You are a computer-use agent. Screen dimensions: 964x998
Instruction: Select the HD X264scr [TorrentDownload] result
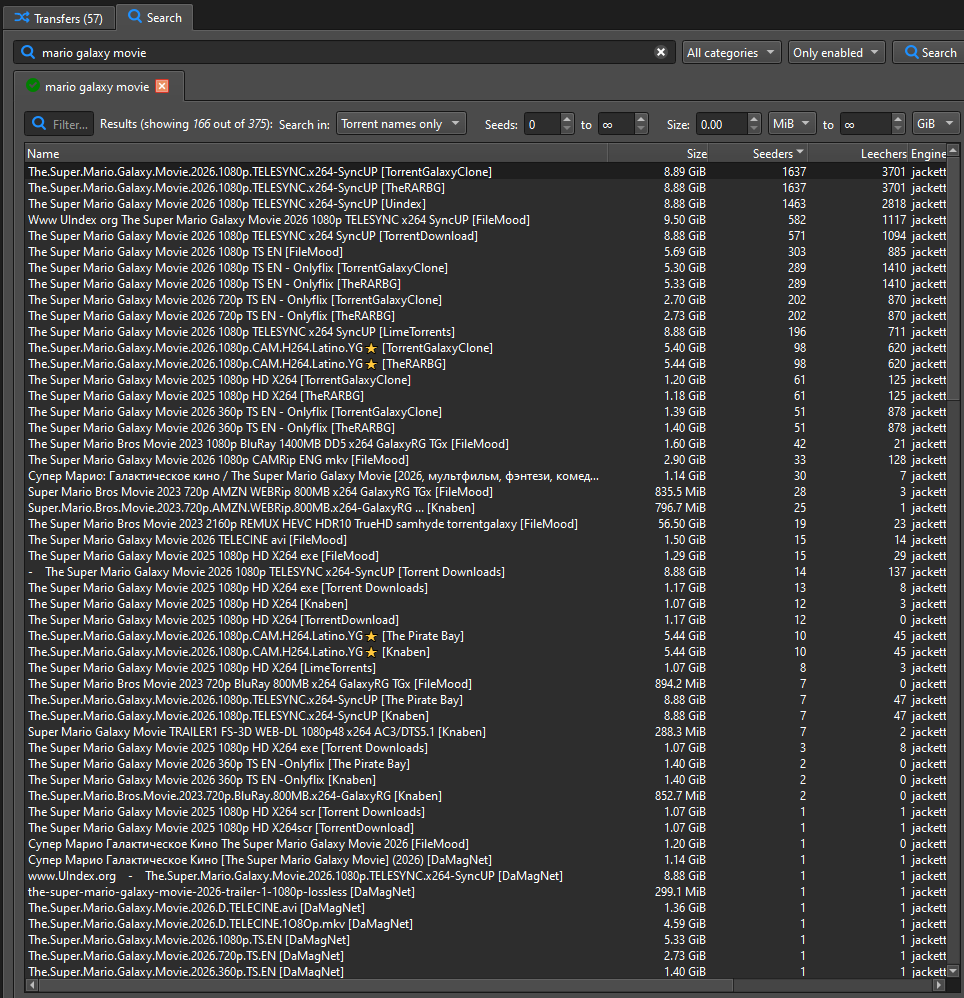coord(486,828)
